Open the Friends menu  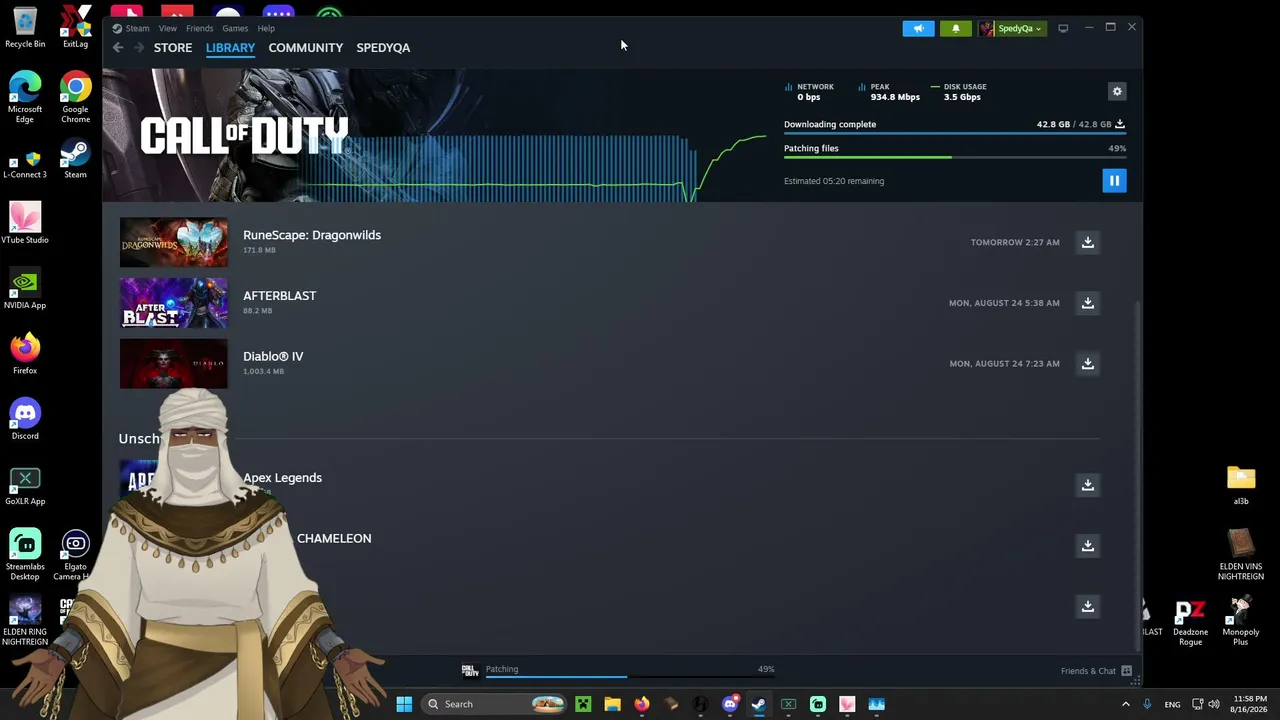point(199,28)
